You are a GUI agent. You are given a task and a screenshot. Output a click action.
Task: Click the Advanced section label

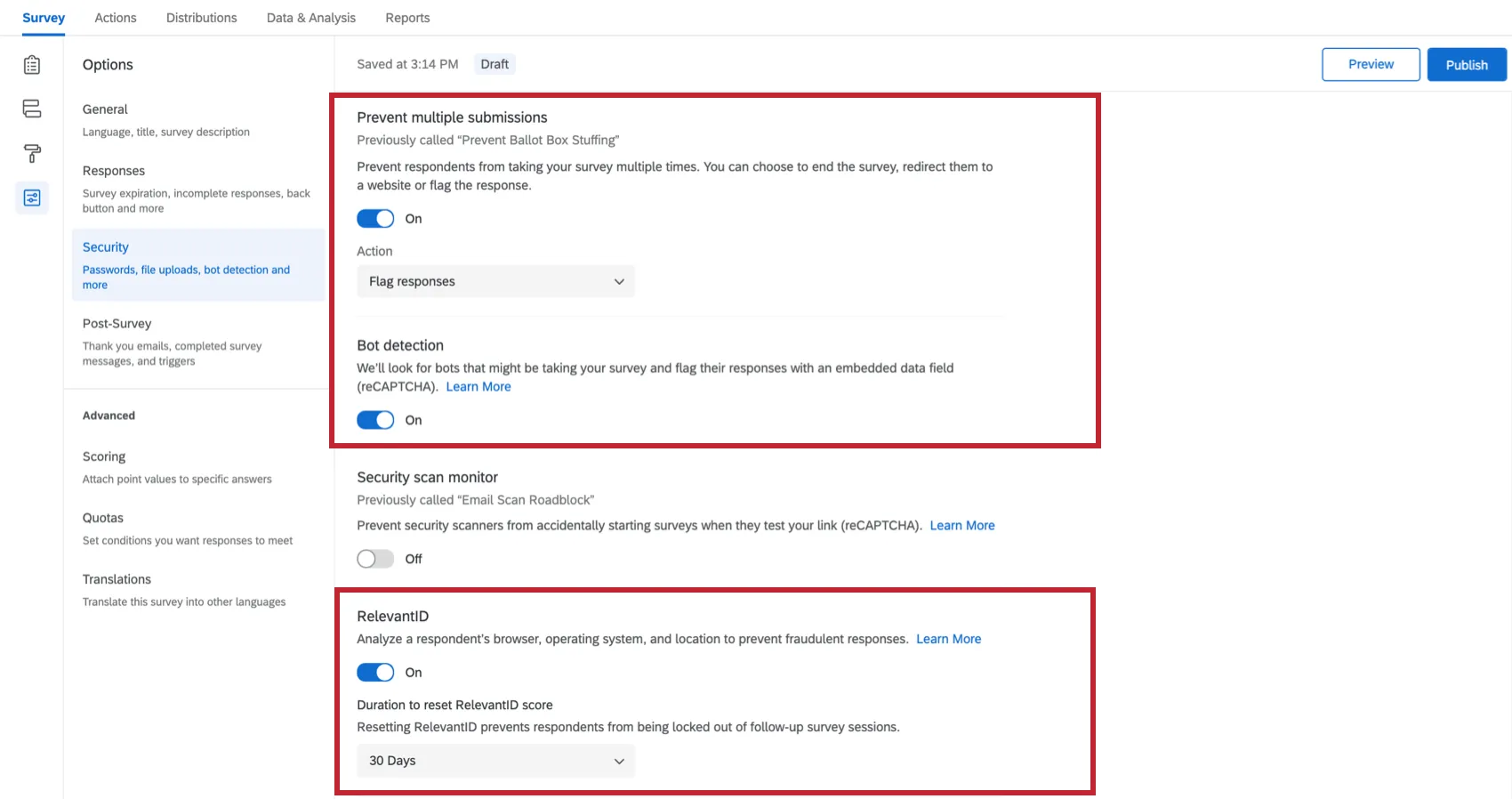pyautogui.click(x=109, y=416)
